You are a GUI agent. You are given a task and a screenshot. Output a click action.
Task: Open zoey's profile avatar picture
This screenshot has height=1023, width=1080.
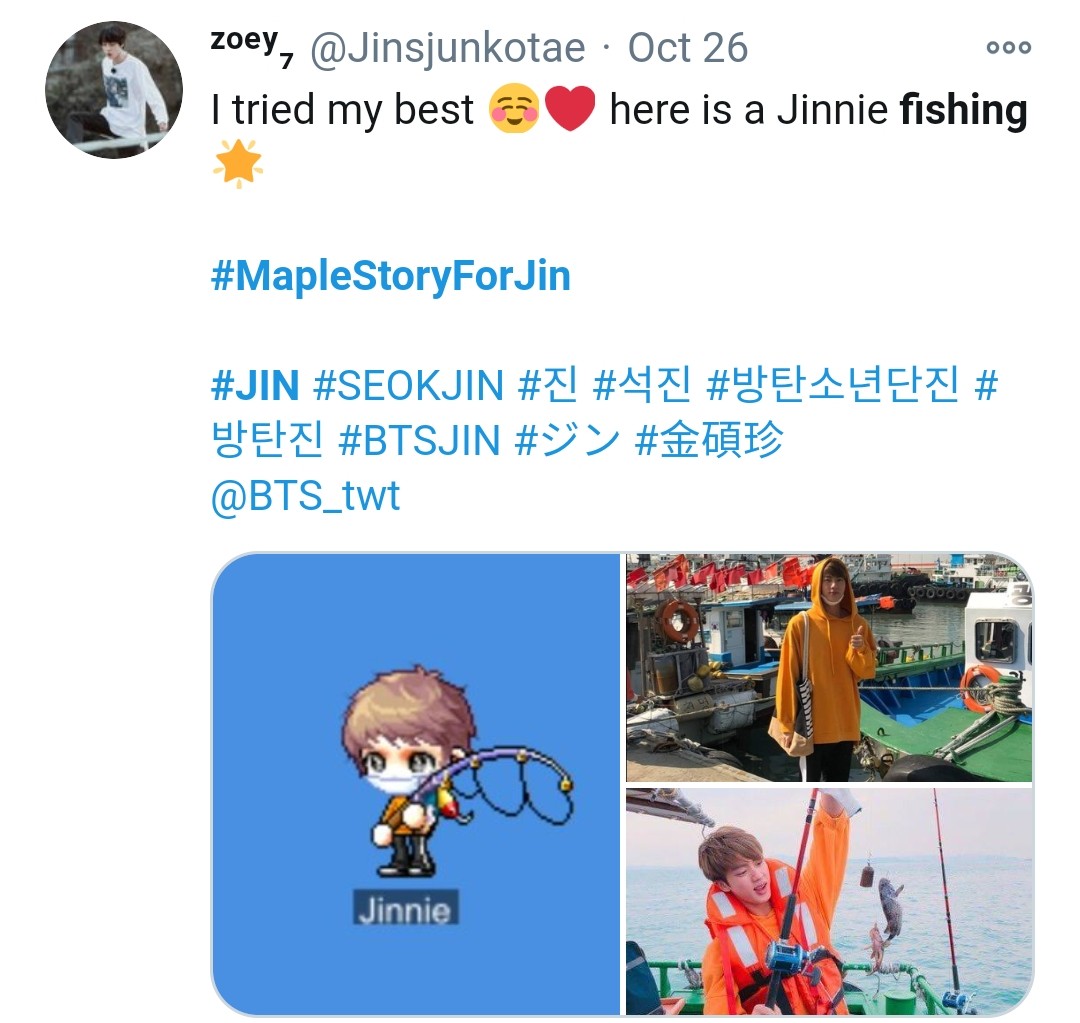tap(114, 90)
